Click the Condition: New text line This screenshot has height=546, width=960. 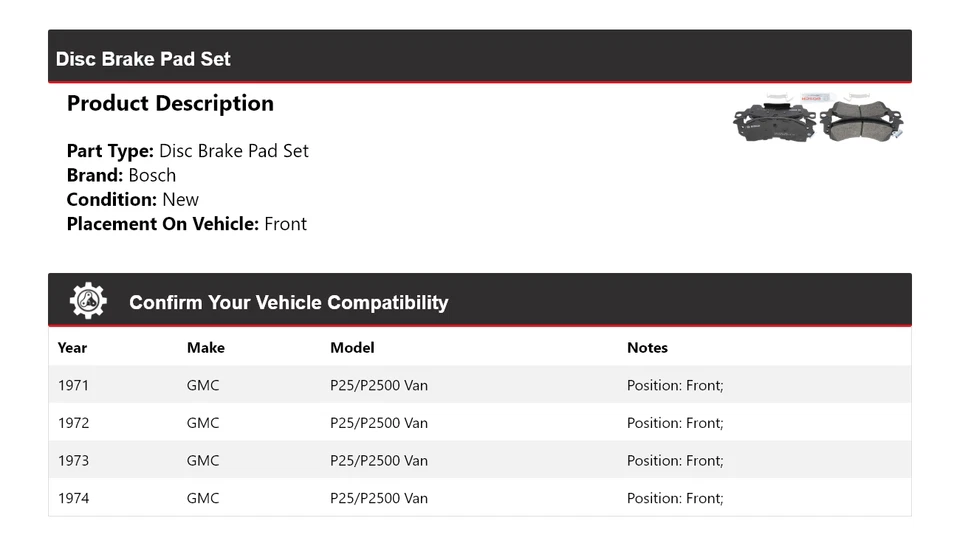(132, 199)
